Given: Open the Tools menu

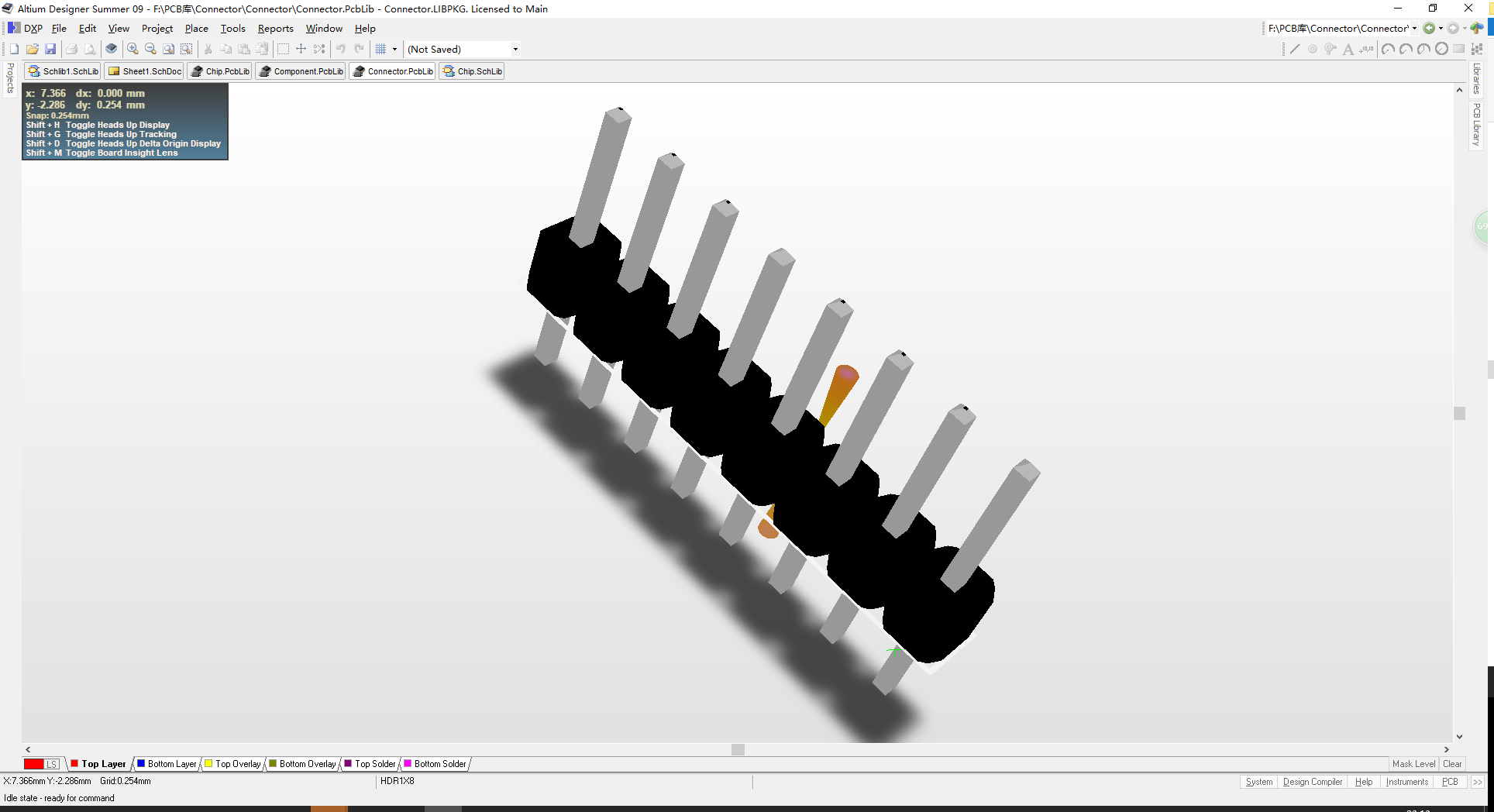Looking at the screenshot, I should pyautogui.click(x=233, y=29).
